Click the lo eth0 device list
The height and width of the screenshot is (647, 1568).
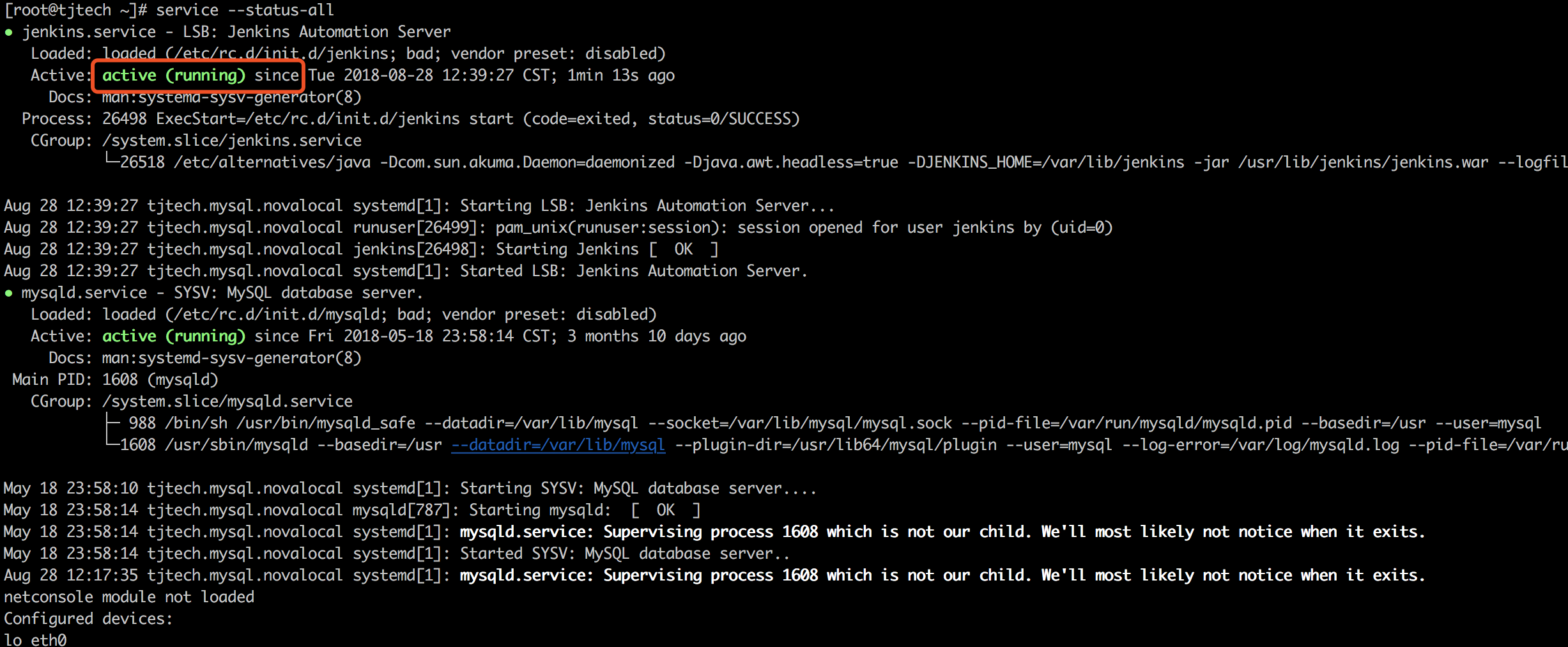click(35, 639)
